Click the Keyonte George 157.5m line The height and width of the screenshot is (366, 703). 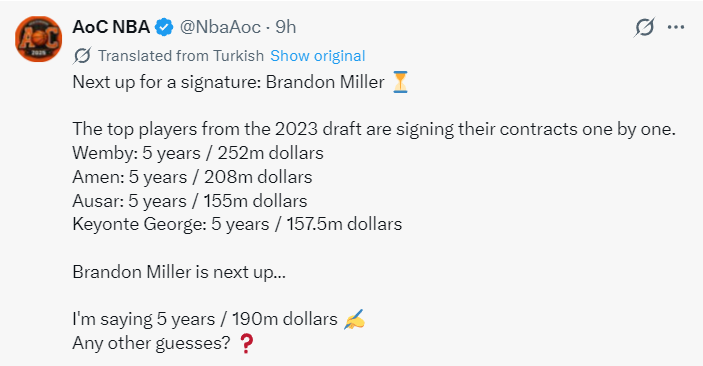(237, 224)
